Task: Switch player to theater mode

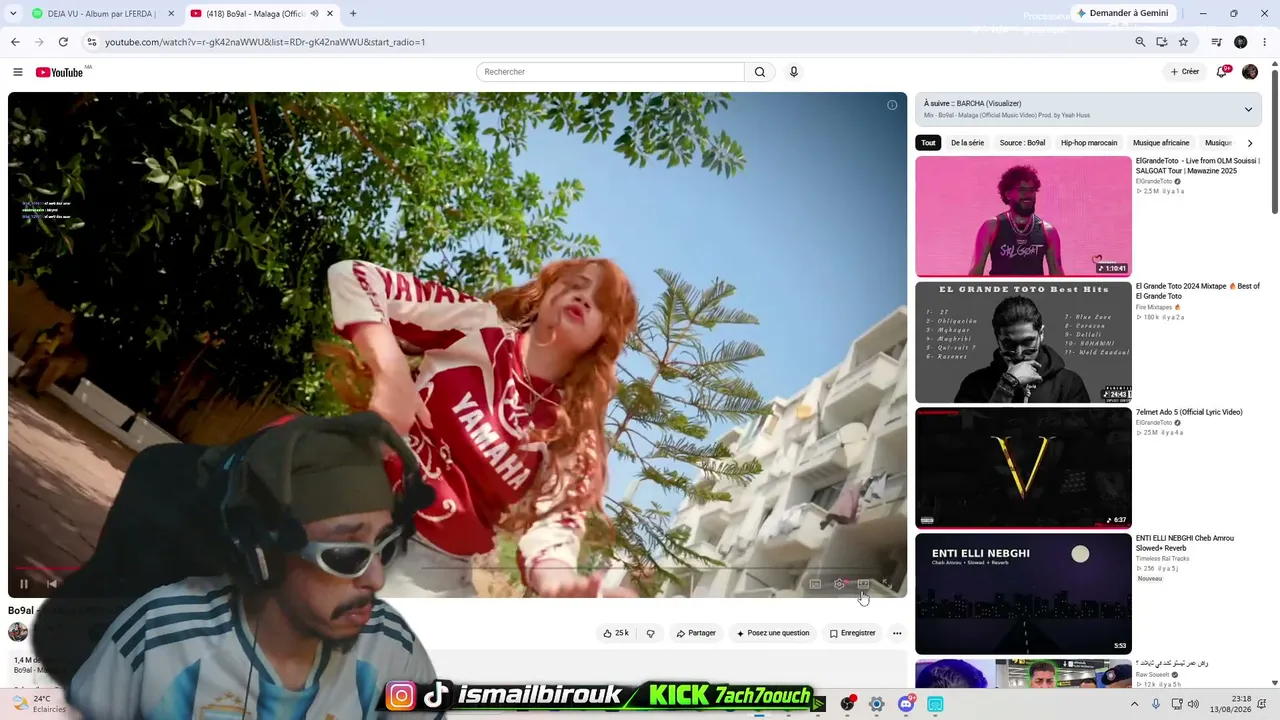Action: 863,584
